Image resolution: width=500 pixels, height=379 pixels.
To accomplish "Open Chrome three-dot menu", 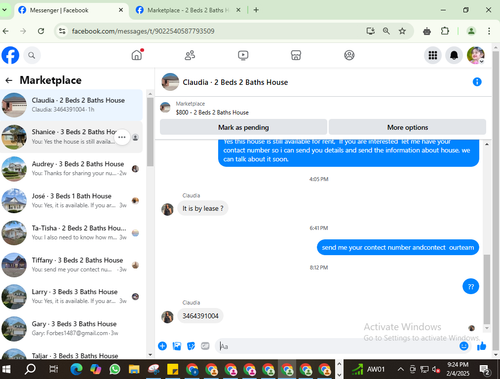I will pos(489,31).
